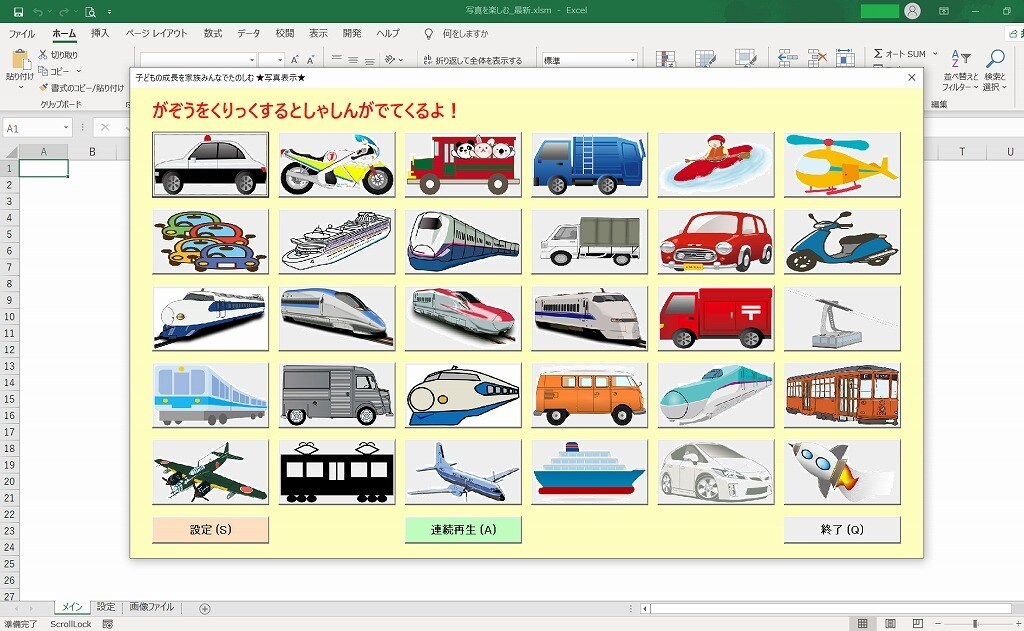Click the 連続再生 (A) button
Image resolution: width=1024 pixels, height=631 pixels.
[x=463, y=530]
